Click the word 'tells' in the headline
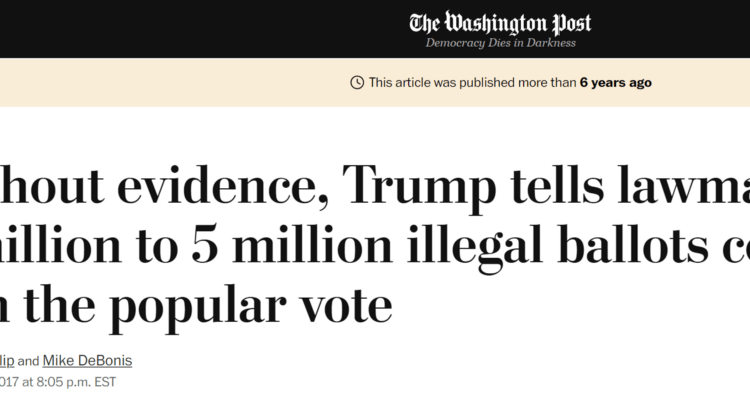This screenshot has width=750, height=406. (x=557, y=185)
